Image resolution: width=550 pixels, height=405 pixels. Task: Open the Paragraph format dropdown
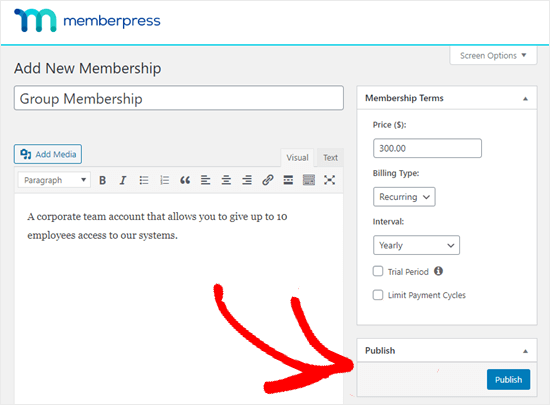(54, 180)
